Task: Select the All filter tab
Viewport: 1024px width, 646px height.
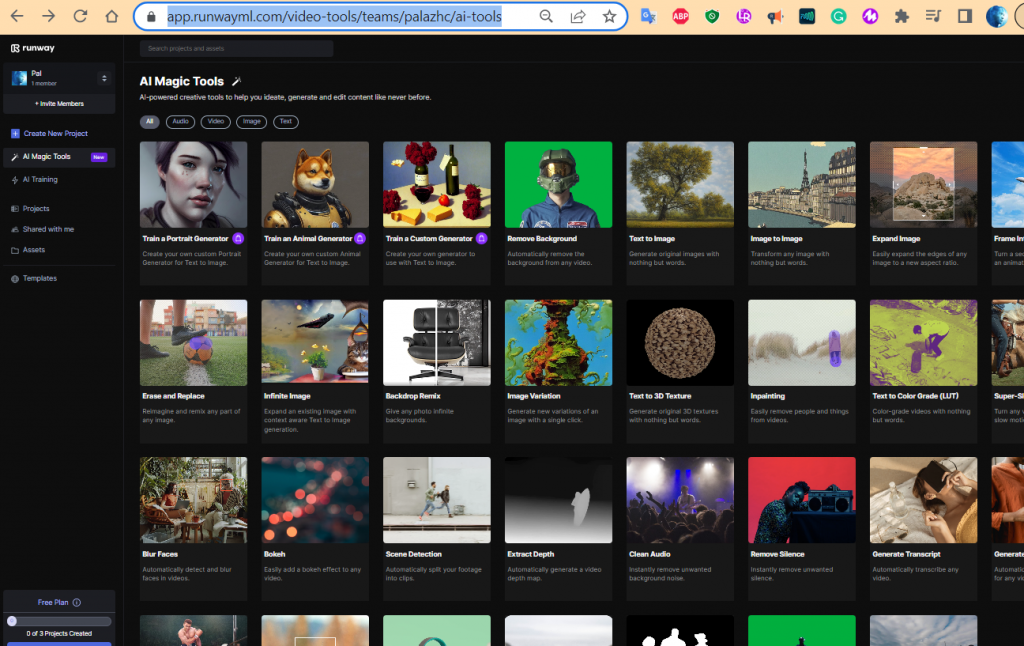Action: (x=150, y=121)
